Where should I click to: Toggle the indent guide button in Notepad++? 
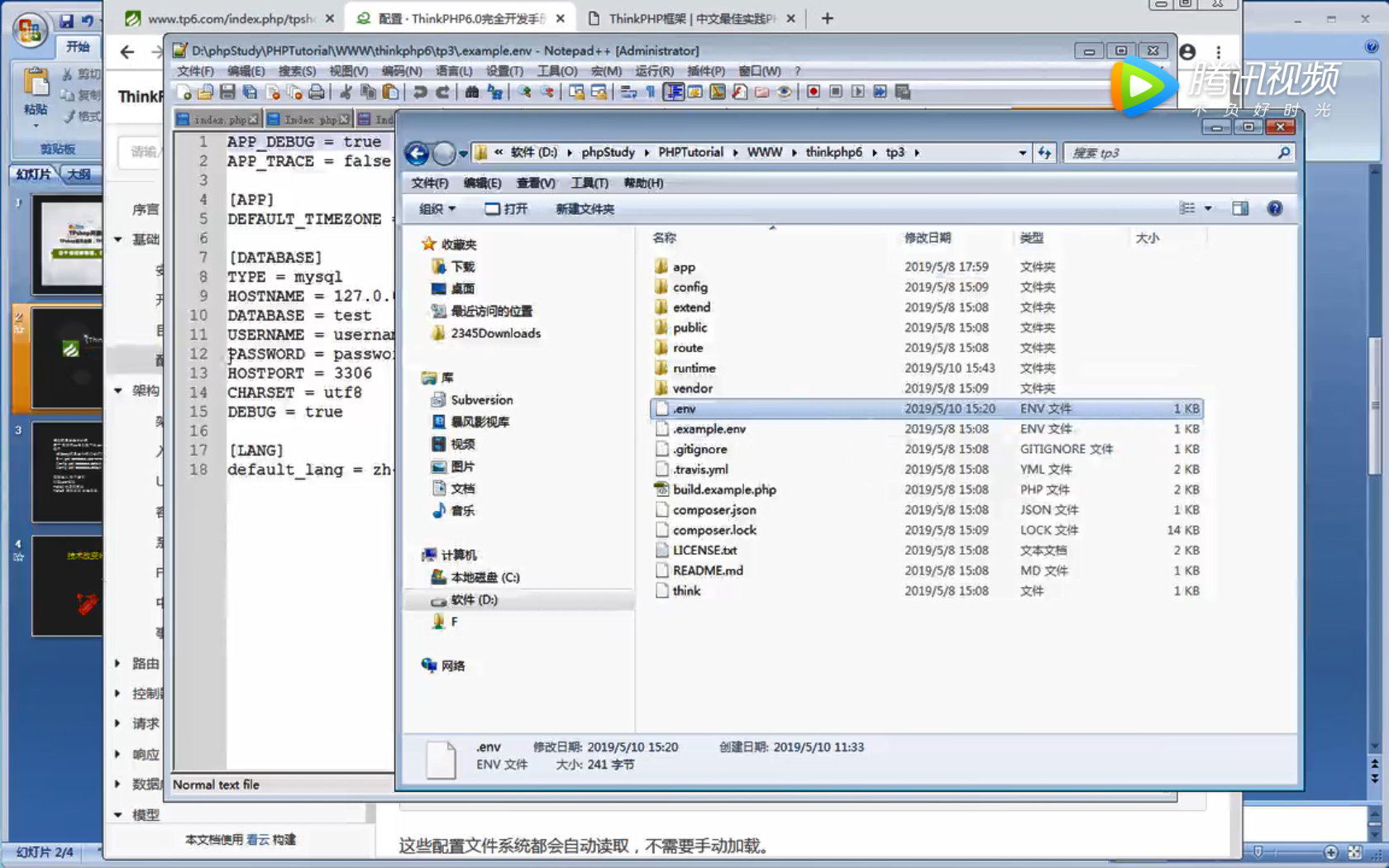tap(673, 92)
